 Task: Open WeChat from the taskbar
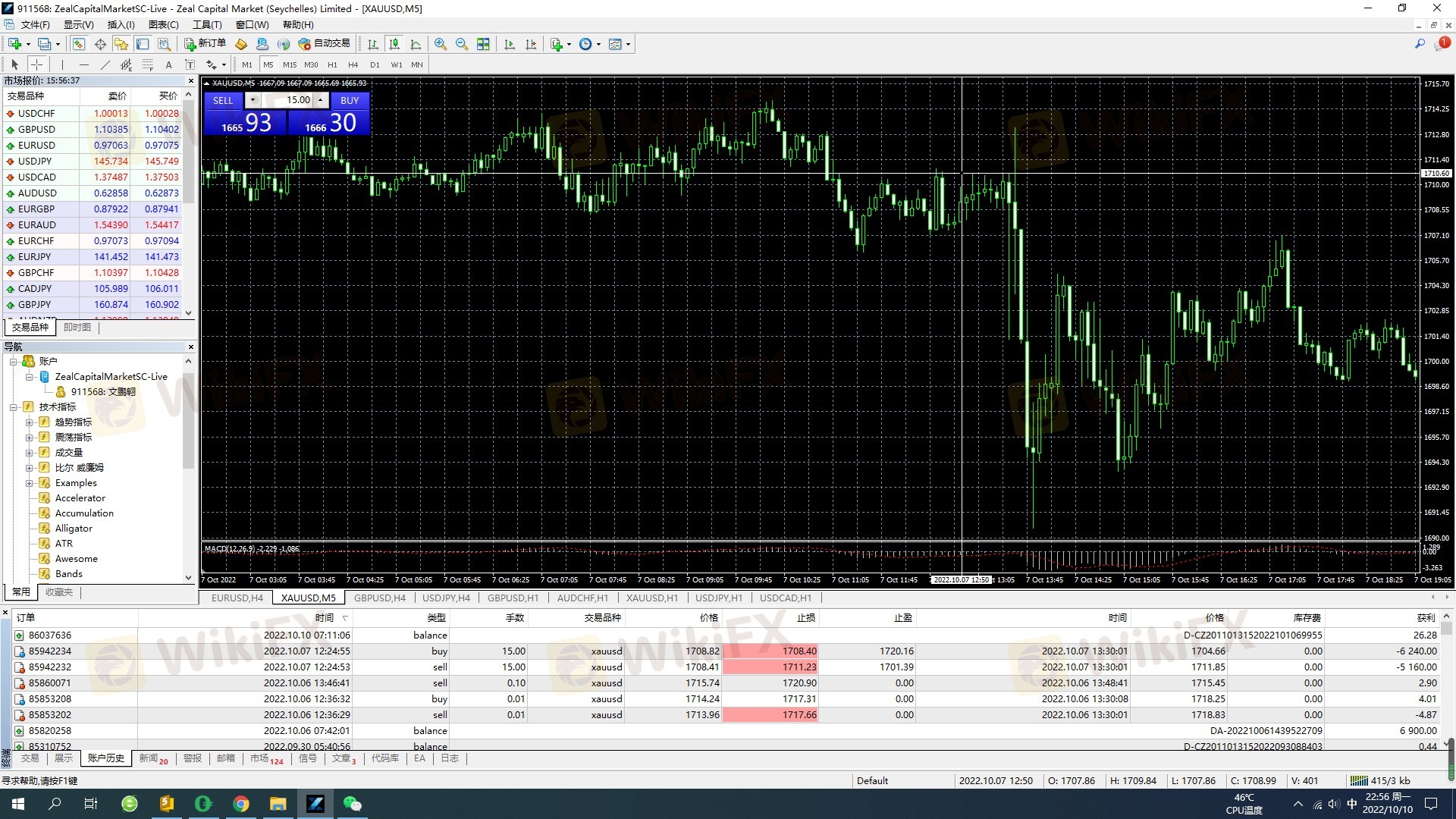pyautogui.click(x=353, y=804)
